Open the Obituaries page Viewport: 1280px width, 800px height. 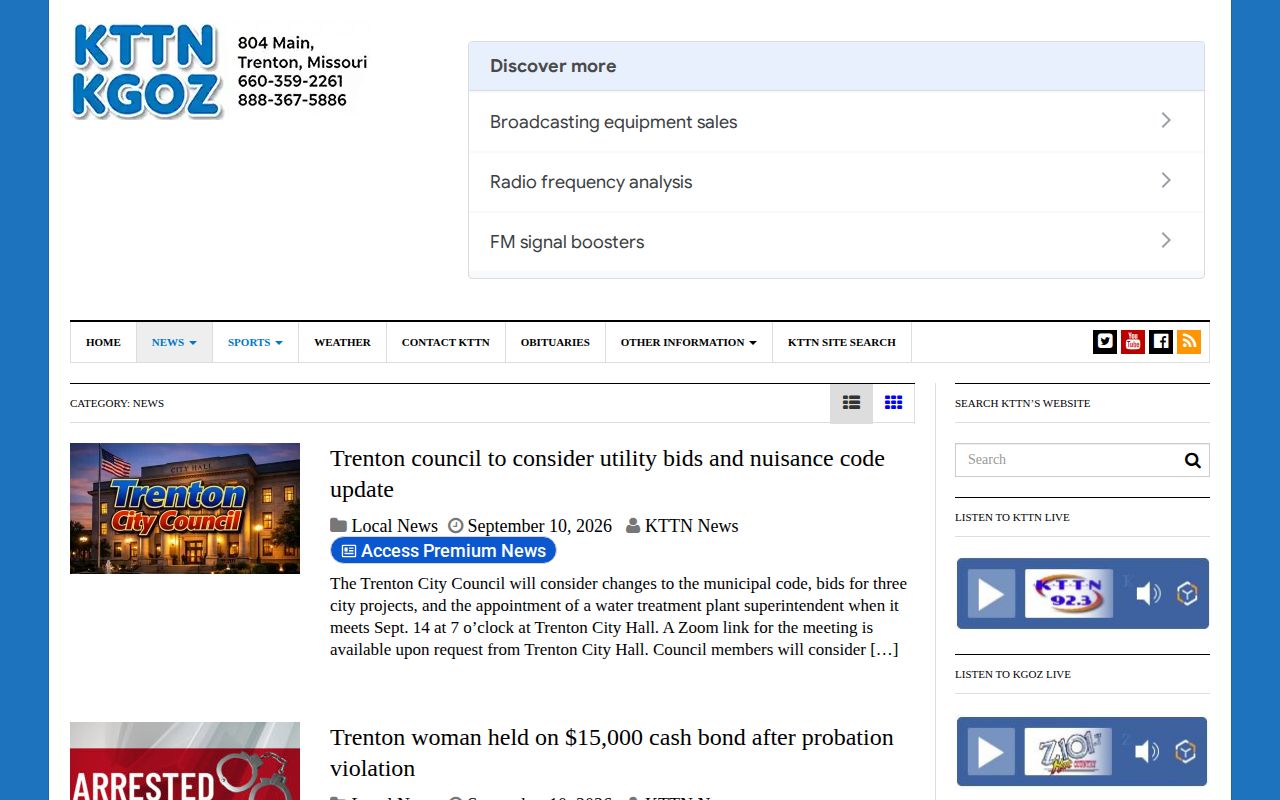555,342
